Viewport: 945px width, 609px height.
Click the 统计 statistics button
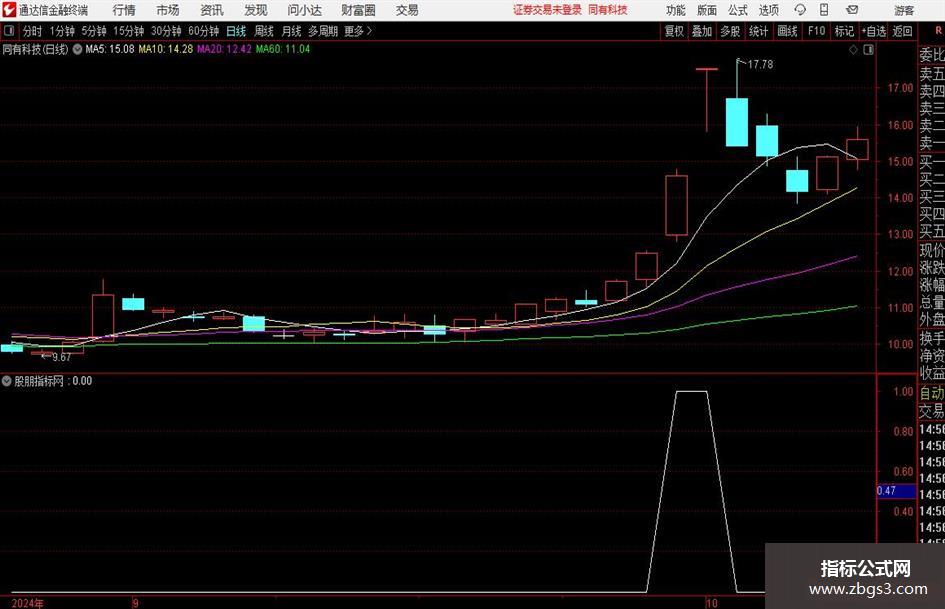(758, 31)
